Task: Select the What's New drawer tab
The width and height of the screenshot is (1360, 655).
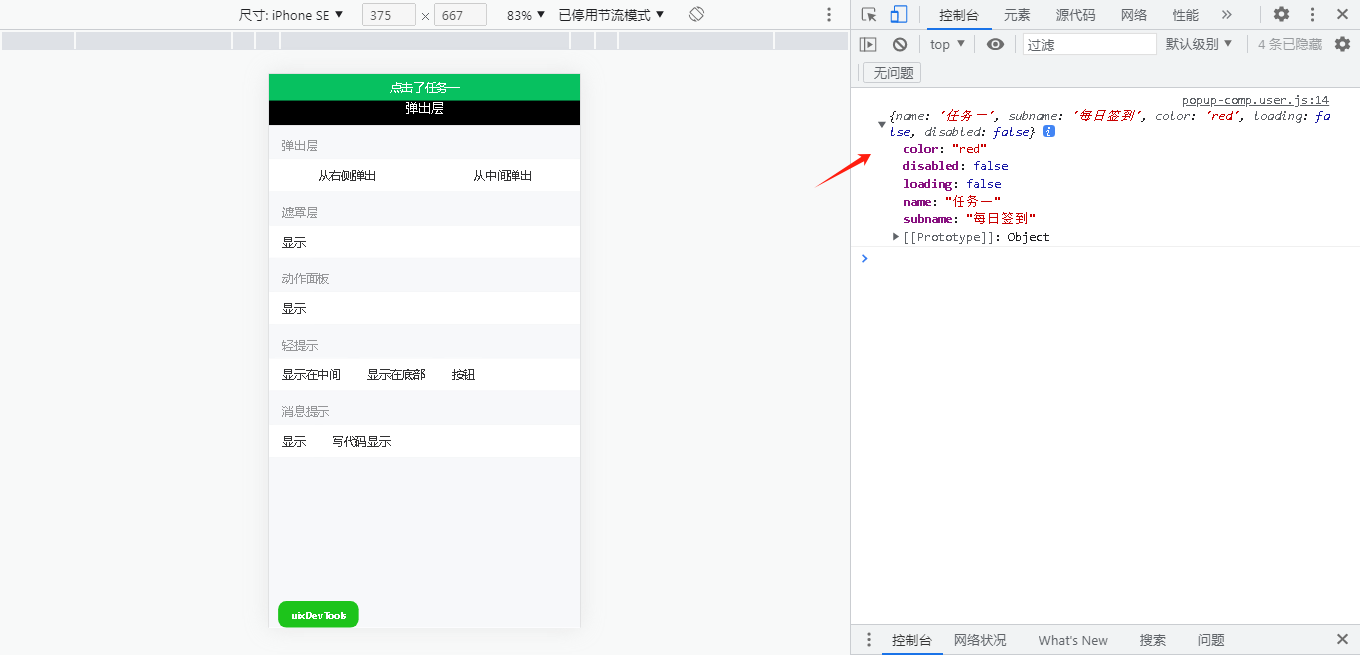Action: click(1073, 640)
